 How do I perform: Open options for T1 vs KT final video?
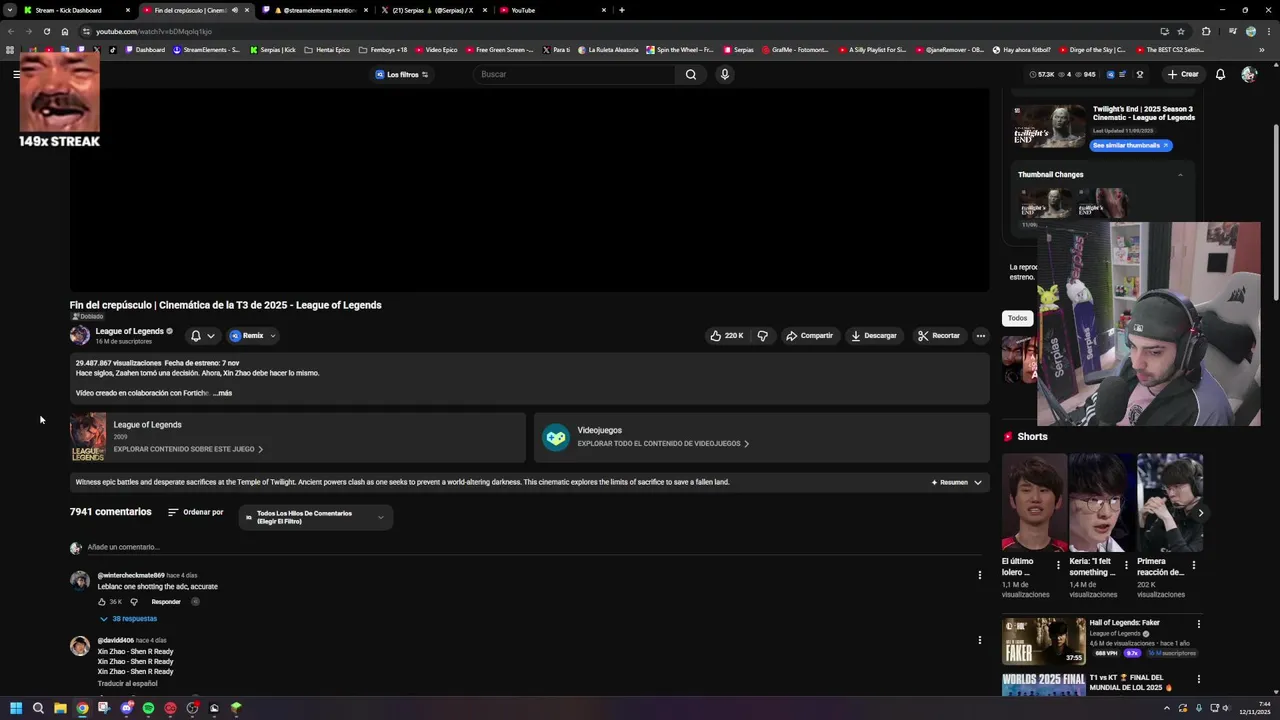[x=1198, y=679]
